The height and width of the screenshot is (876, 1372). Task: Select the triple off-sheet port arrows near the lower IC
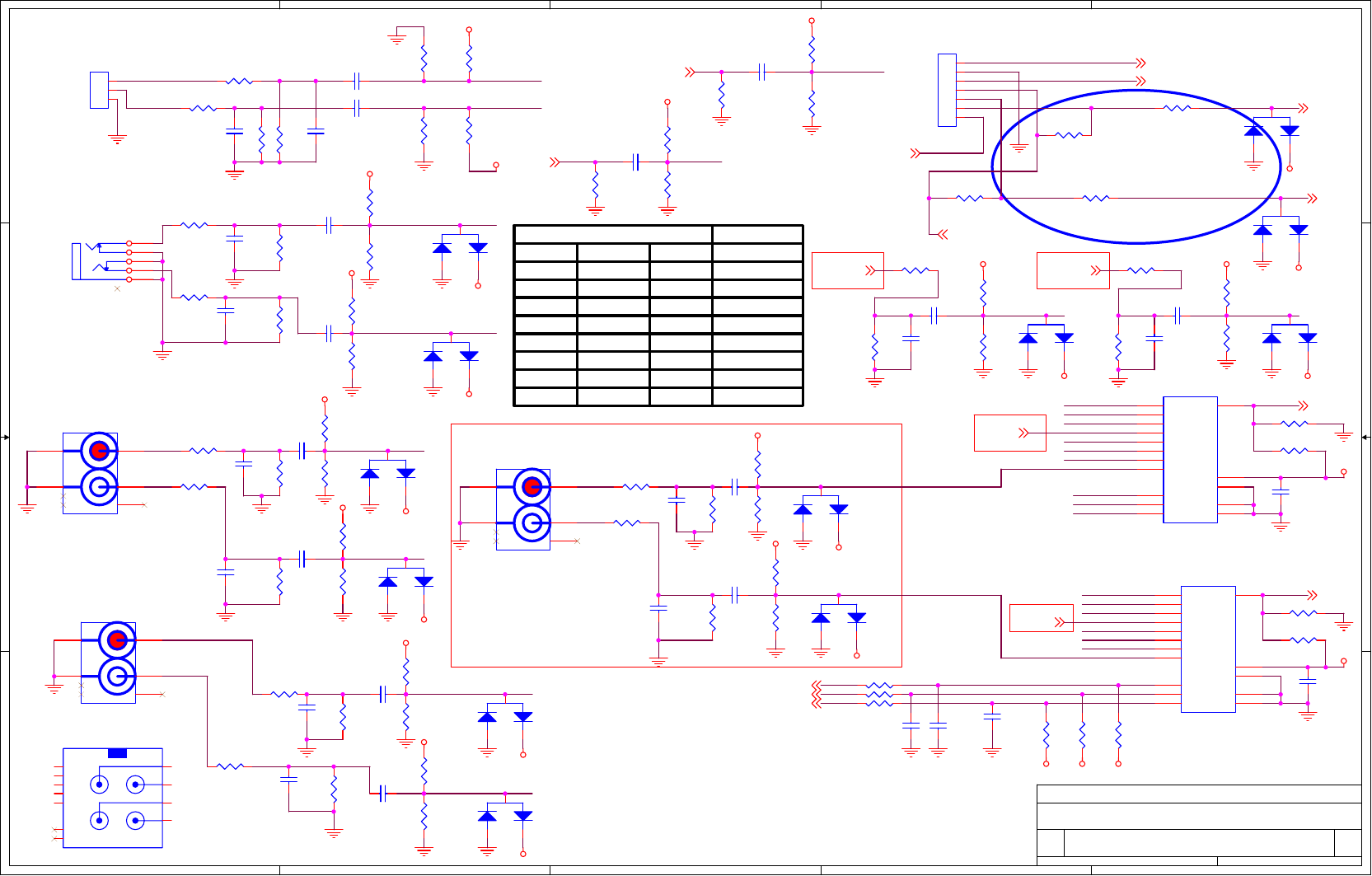coord(817,695)
